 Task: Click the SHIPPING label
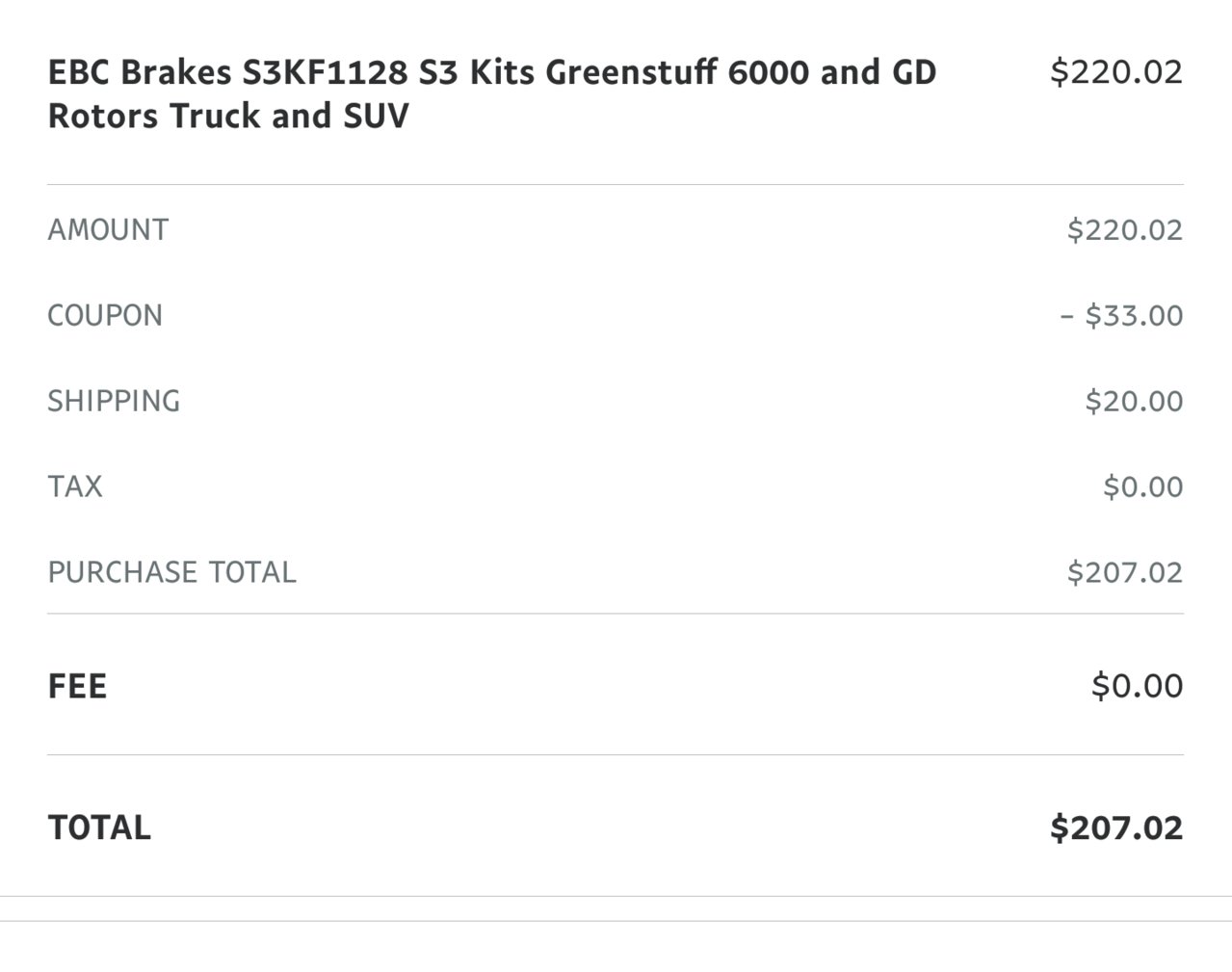pyautogui.click(x=114, y=401)
